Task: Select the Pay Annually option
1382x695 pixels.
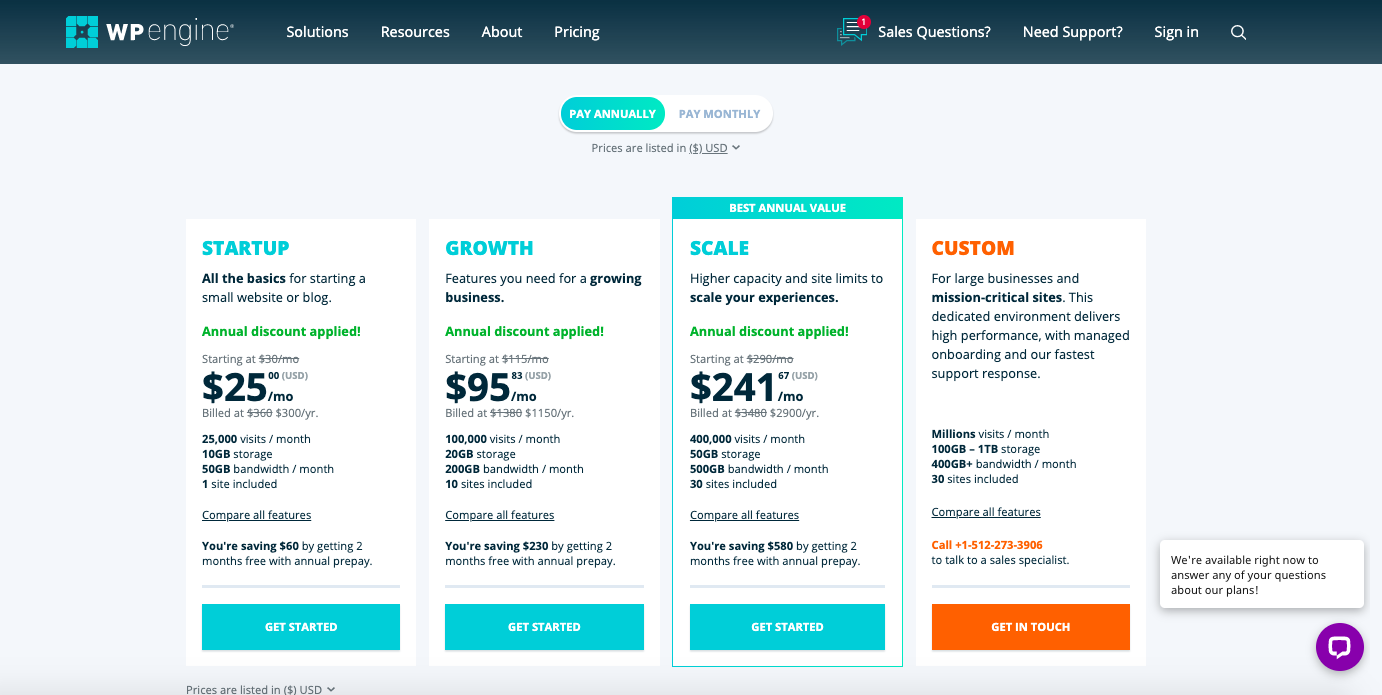Action: [613, 113]
